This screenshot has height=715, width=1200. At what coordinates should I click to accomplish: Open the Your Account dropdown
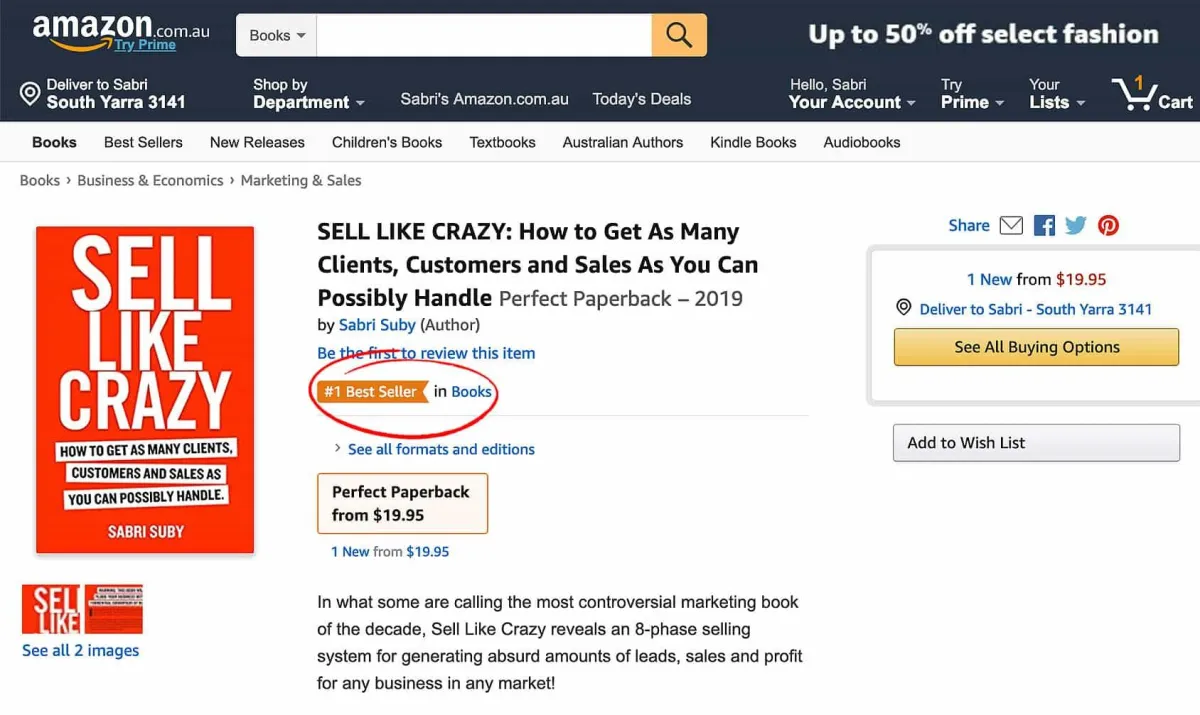tap(851, 93)
